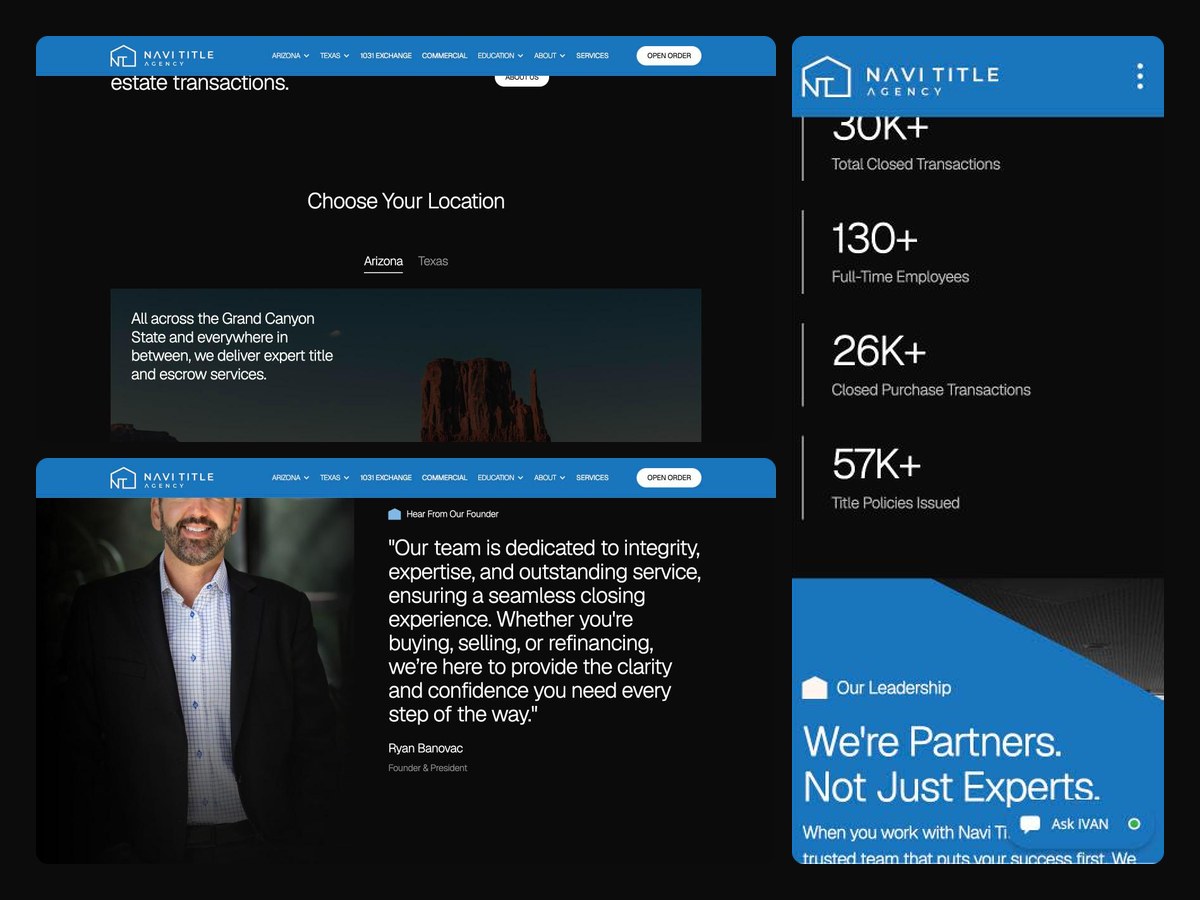This screenshot has width=1200, height=900.
Task: Switch to the Texas location tab
Action: coord(433,261)
